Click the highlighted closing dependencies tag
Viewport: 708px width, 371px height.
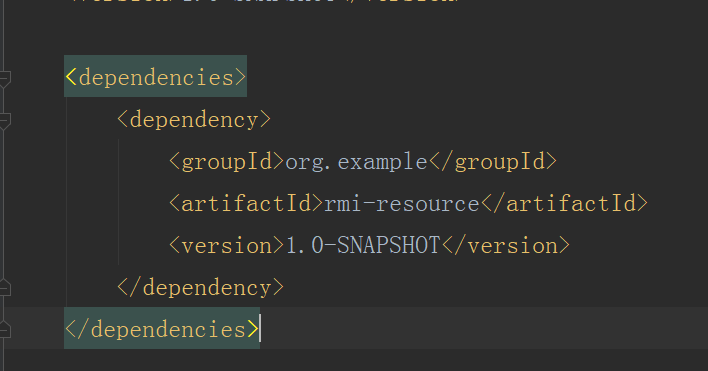click(x=162, y=329)
